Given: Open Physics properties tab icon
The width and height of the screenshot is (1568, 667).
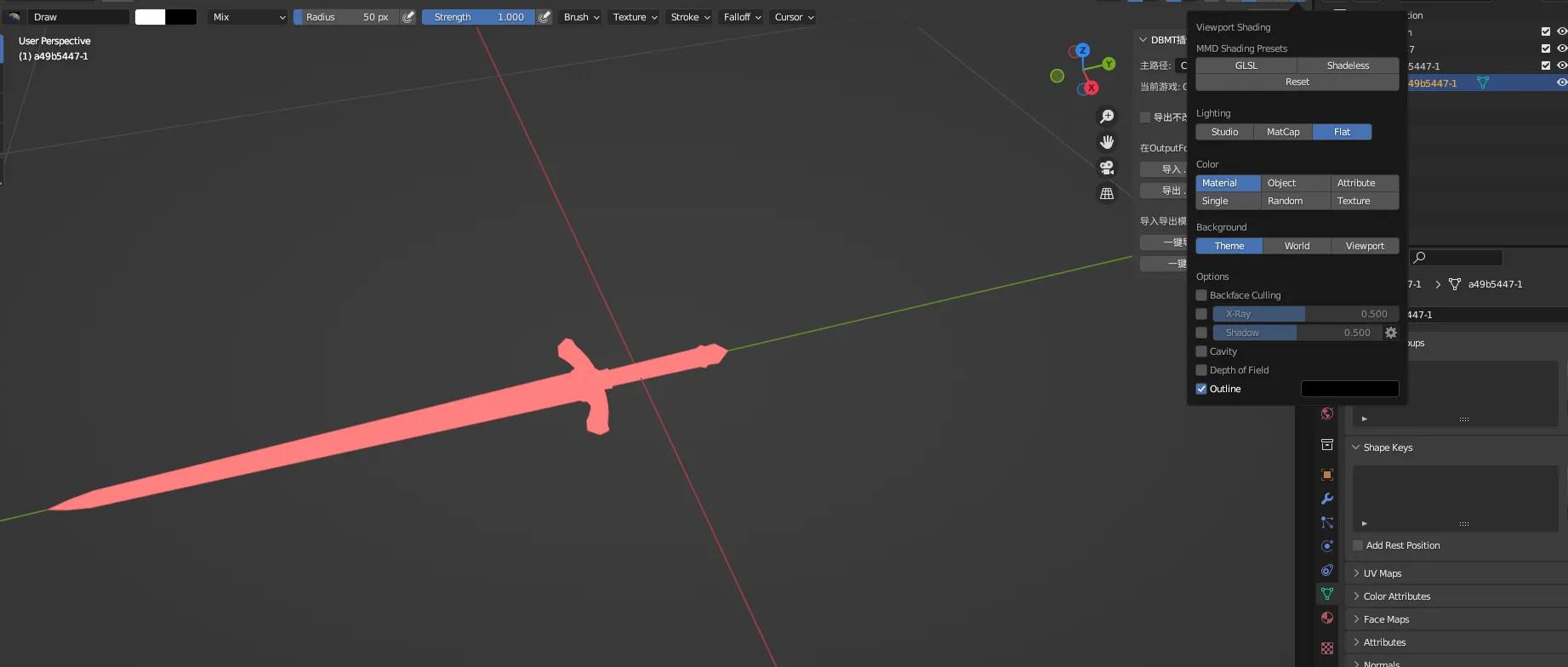Looking at the screenshot, I should pyautogui.click(x=1327, y=546).
